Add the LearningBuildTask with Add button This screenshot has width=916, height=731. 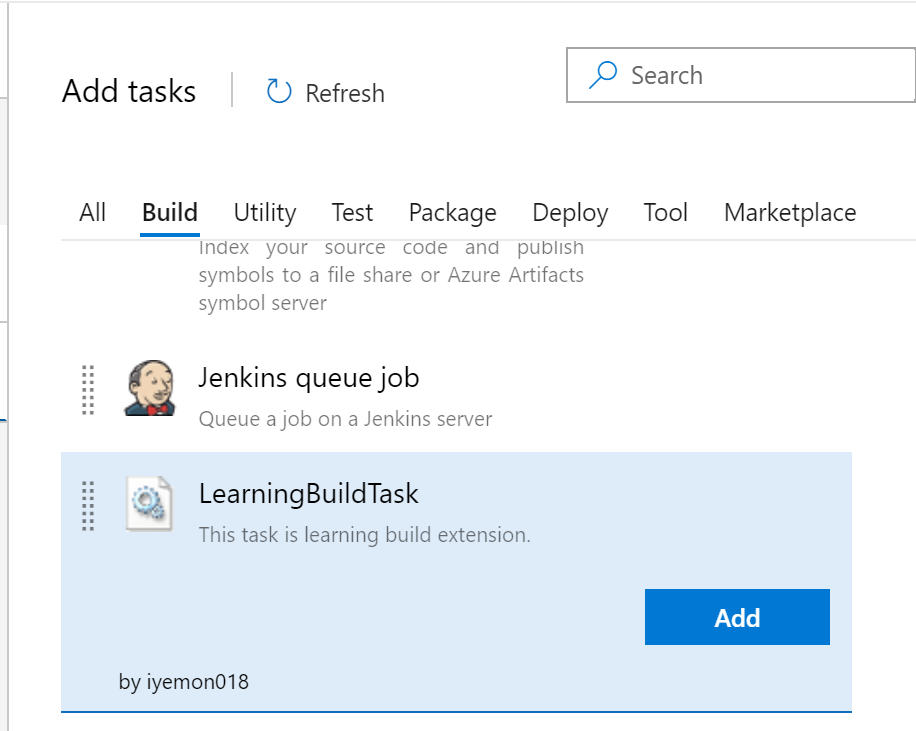[x=737, y=617]
